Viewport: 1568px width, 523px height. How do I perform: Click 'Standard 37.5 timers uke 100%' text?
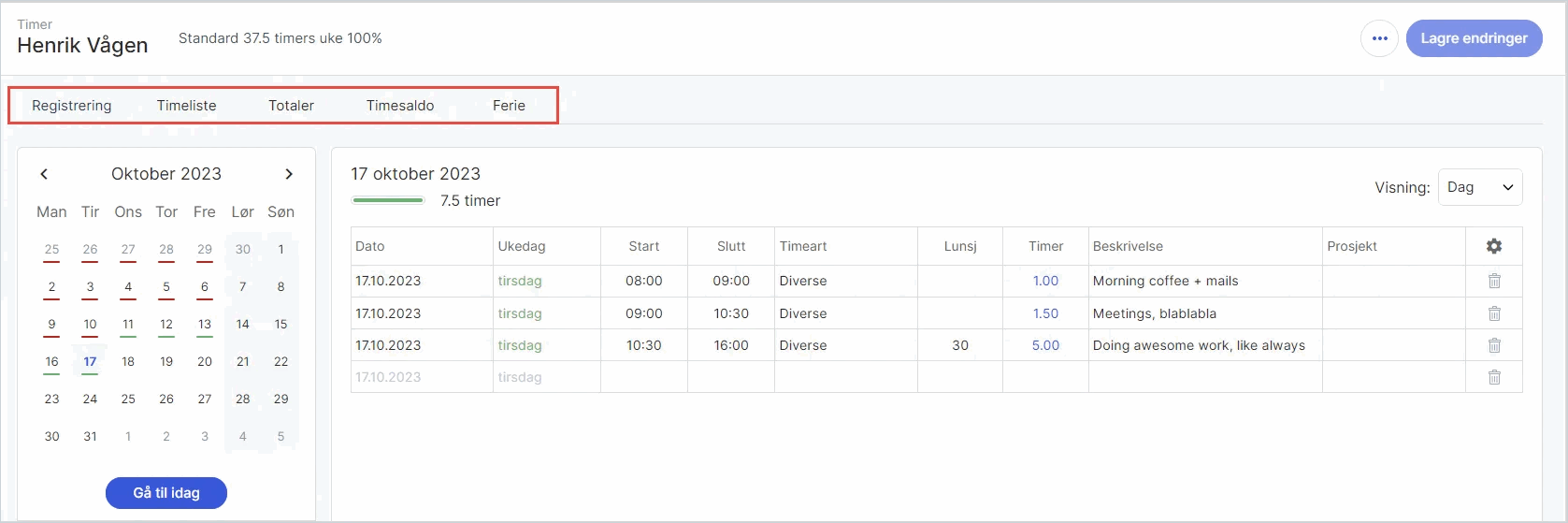tap(281, 38)
